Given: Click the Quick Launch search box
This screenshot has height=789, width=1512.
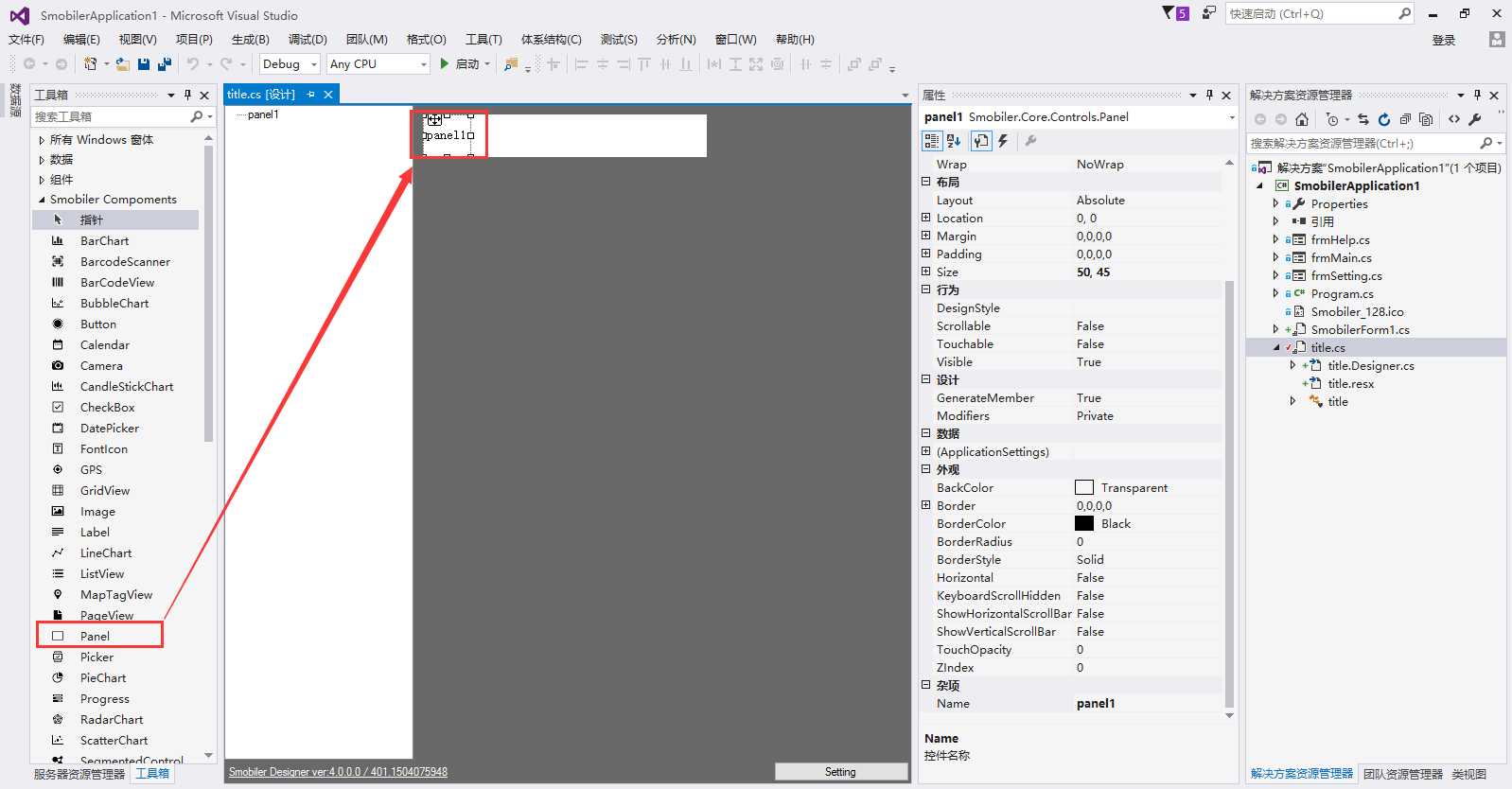Looking at the screenshot, I should 1311,13.
